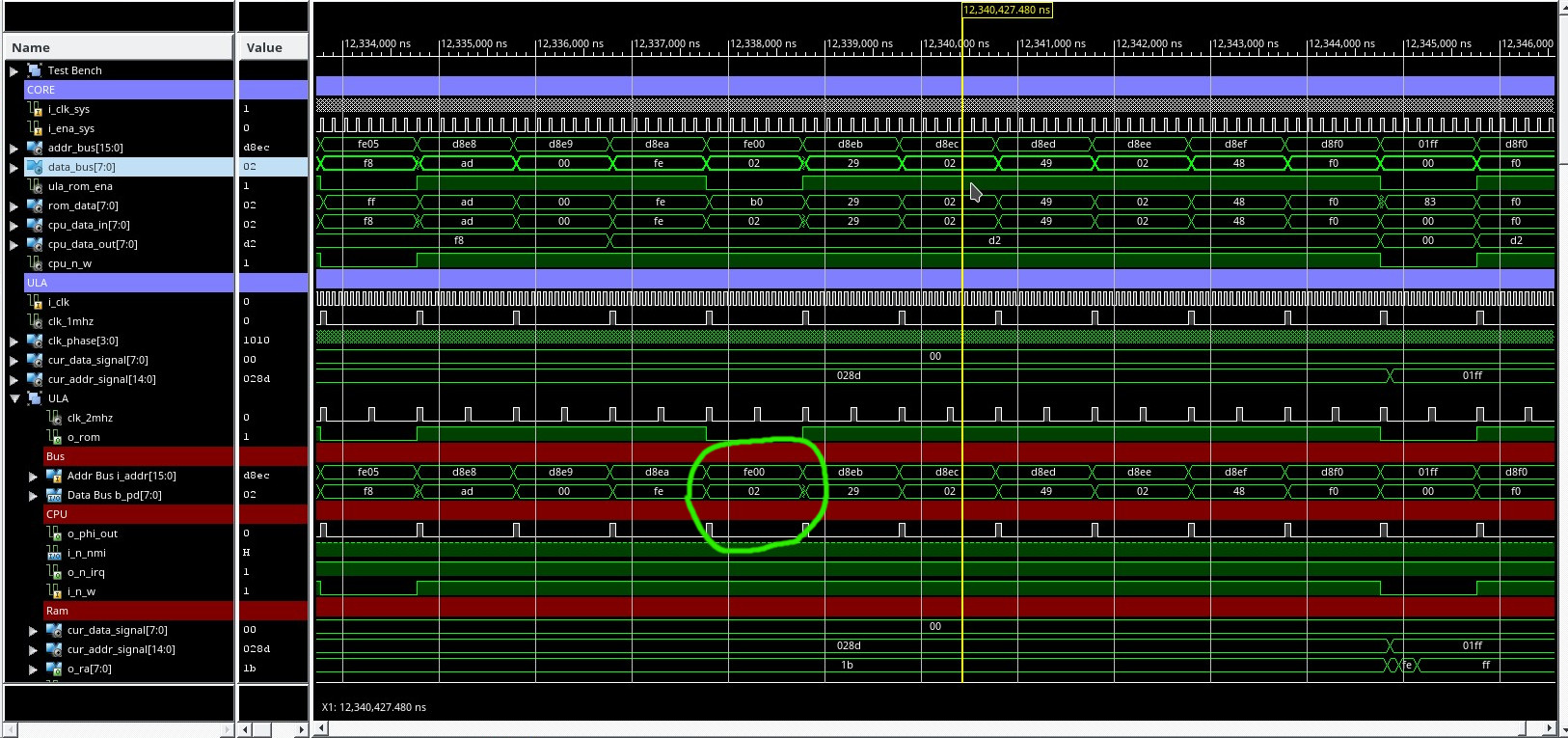Image resolution: width=1568 pixels, height=738 pixels.
Task: Expand clk_phase[3:0] bus
Action: [x=14, y=341]
